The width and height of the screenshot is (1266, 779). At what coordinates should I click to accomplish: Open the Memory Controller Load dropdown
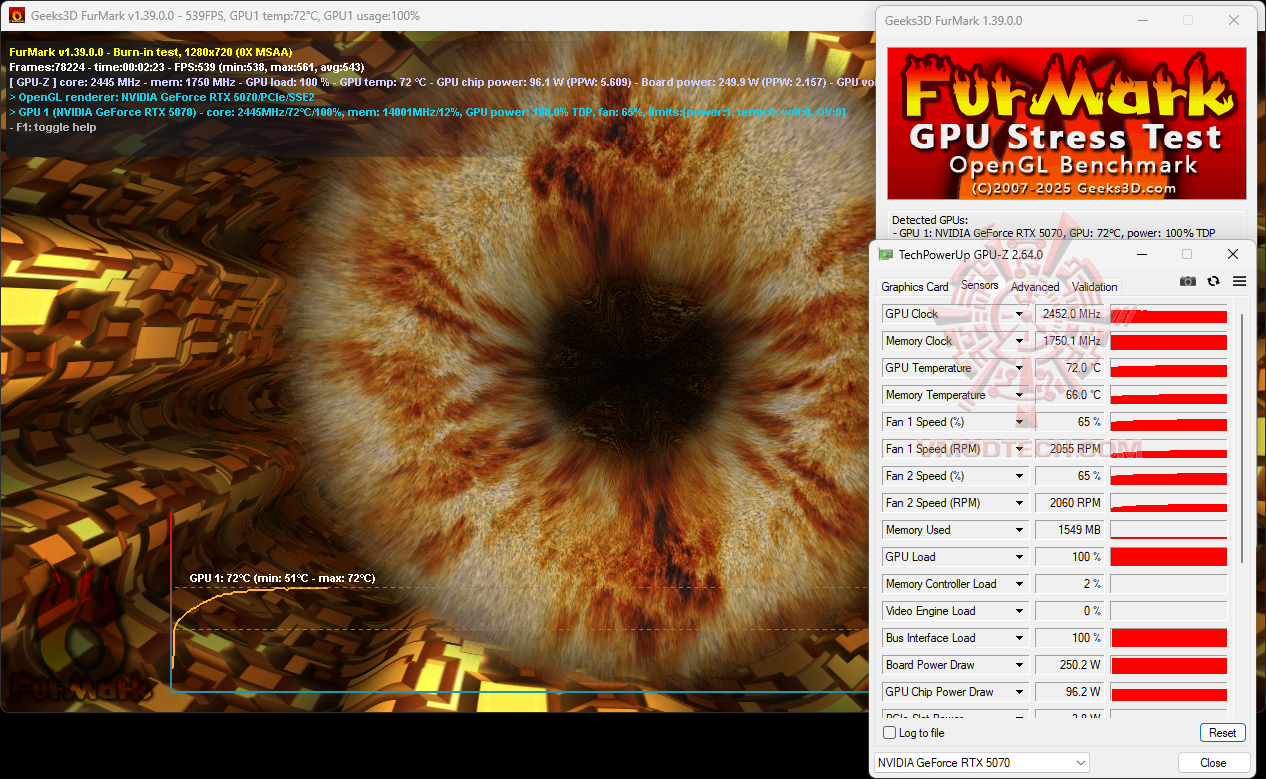(1019, 584)
